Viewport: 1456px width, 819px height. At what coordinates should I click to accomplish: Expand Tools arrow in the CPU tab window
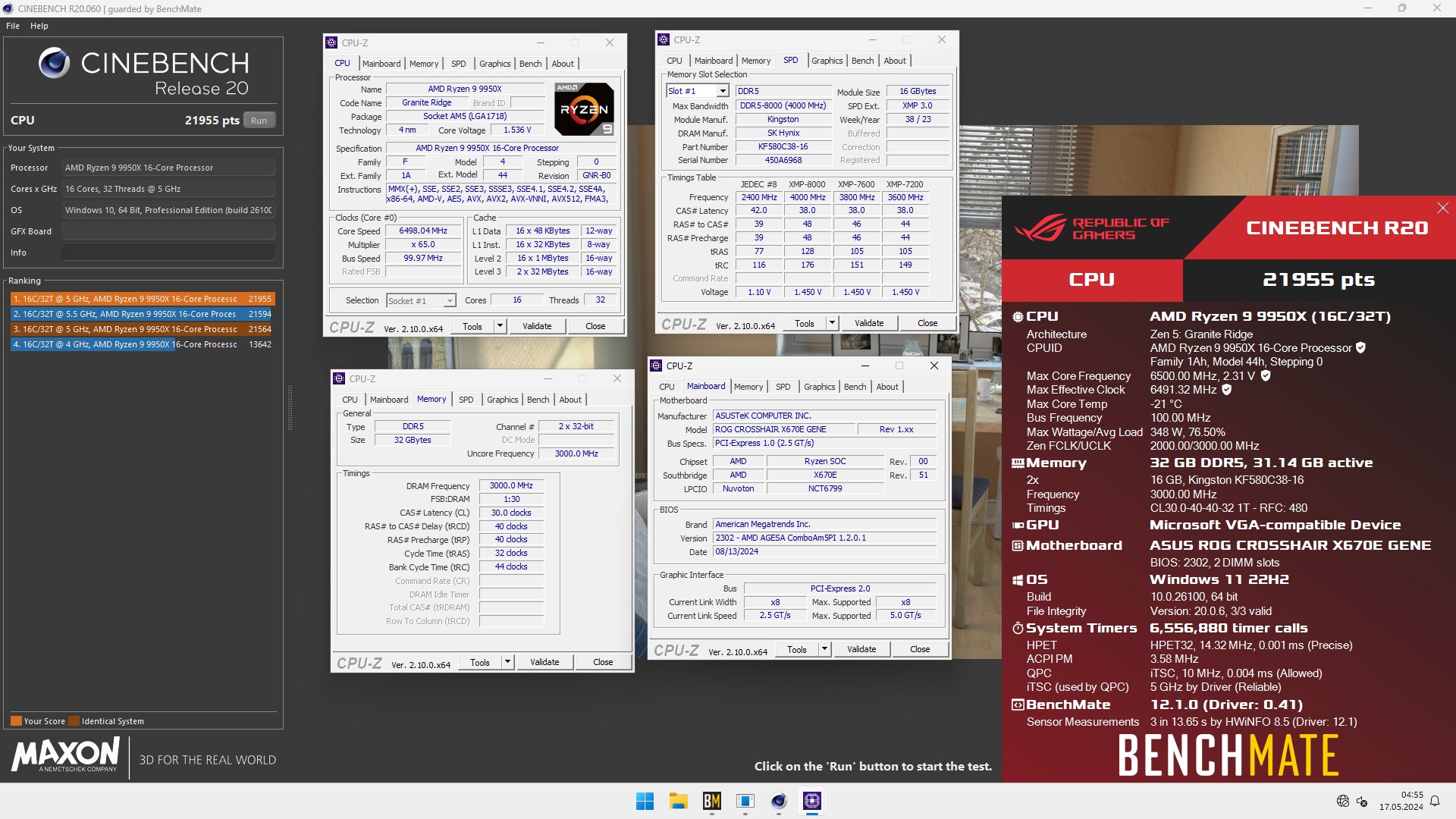pyautogui.click(x=500, y=326)
